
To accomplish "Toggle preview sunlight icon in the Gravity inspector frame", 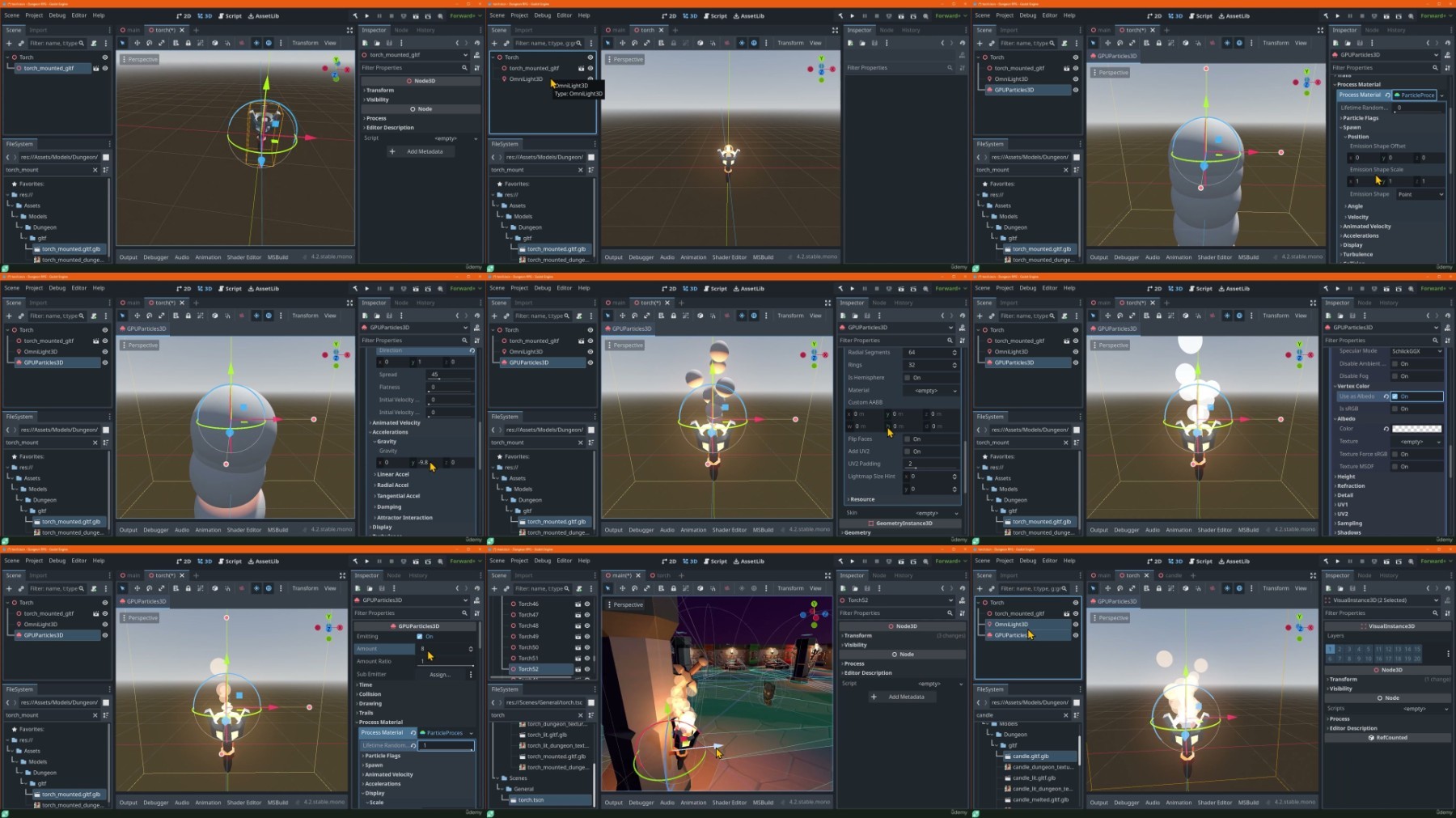I will point(256,316).
